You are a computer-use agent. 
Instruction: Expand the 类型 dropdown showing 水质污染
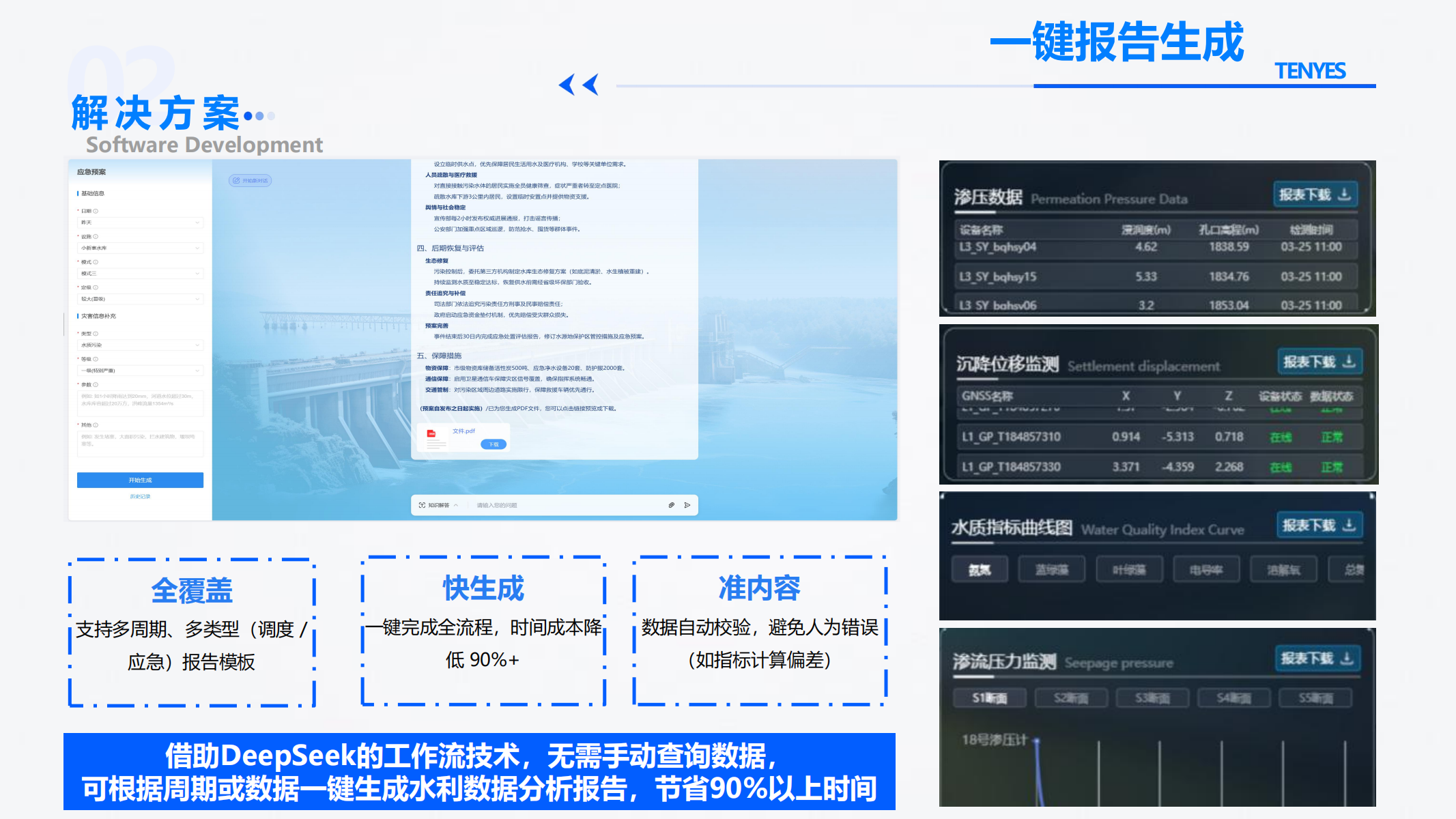pos(140,345)
